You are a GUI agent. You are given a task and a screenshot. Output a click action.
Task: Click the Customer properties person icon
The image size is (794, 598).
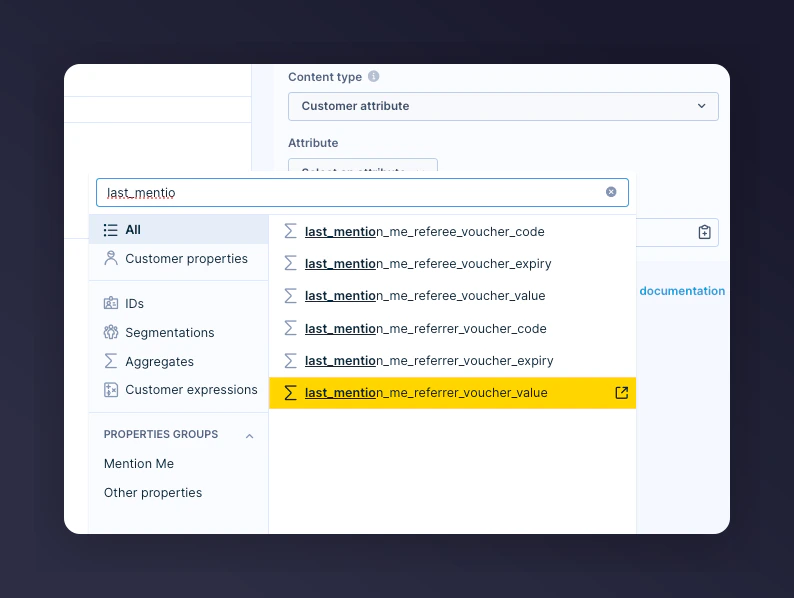pyautogui.click(x=111, y=258)
